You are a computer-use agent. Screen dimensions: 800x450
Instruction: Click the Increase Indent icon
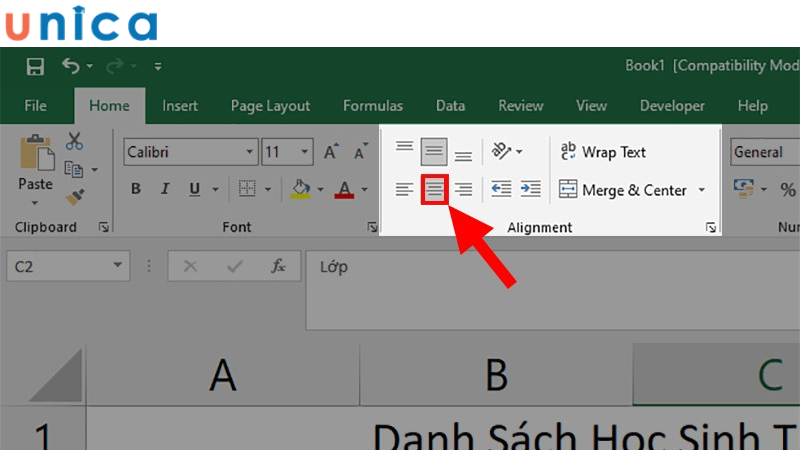530,189
